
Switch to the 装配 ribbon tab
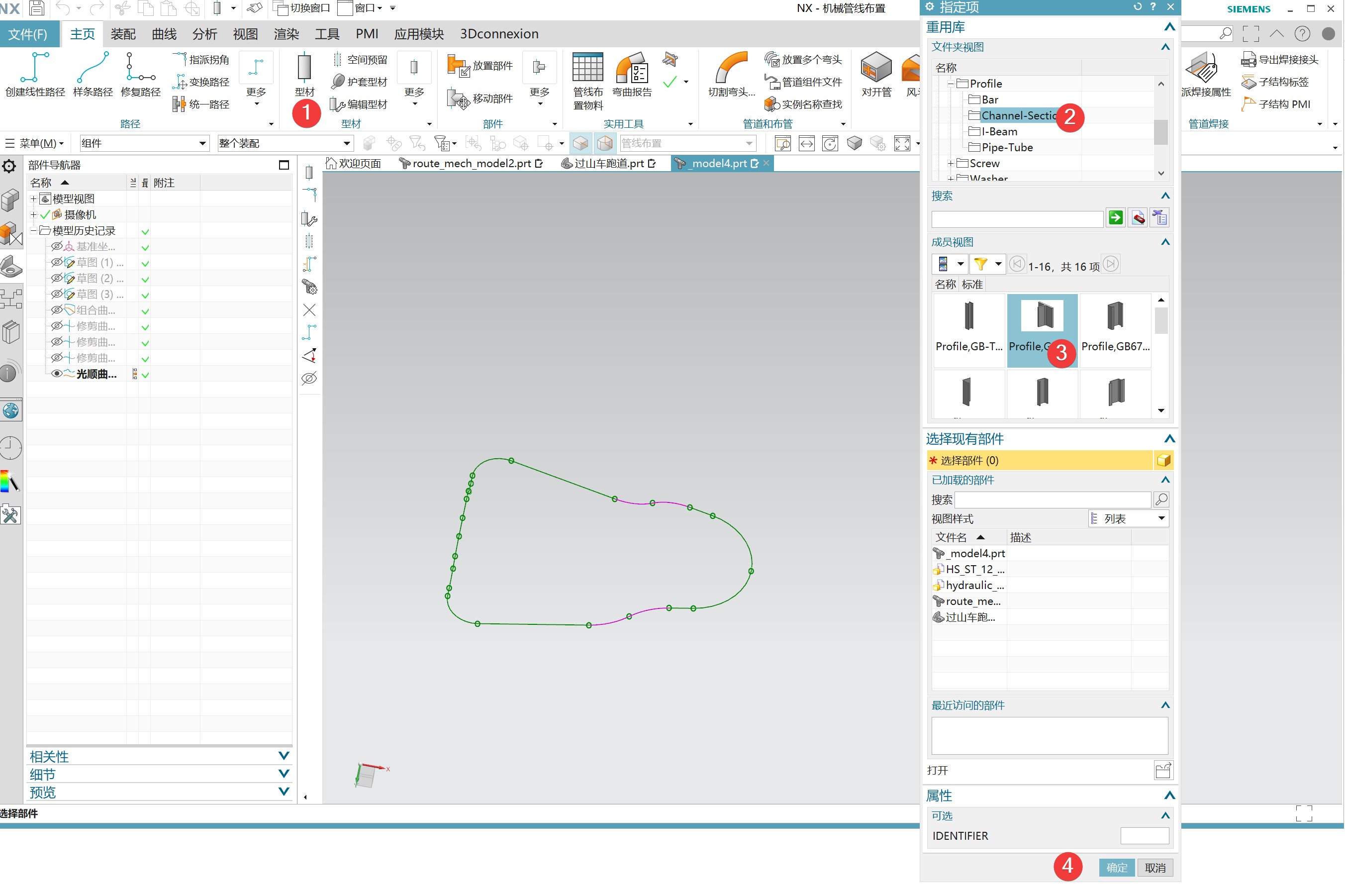tap(123, 34)
